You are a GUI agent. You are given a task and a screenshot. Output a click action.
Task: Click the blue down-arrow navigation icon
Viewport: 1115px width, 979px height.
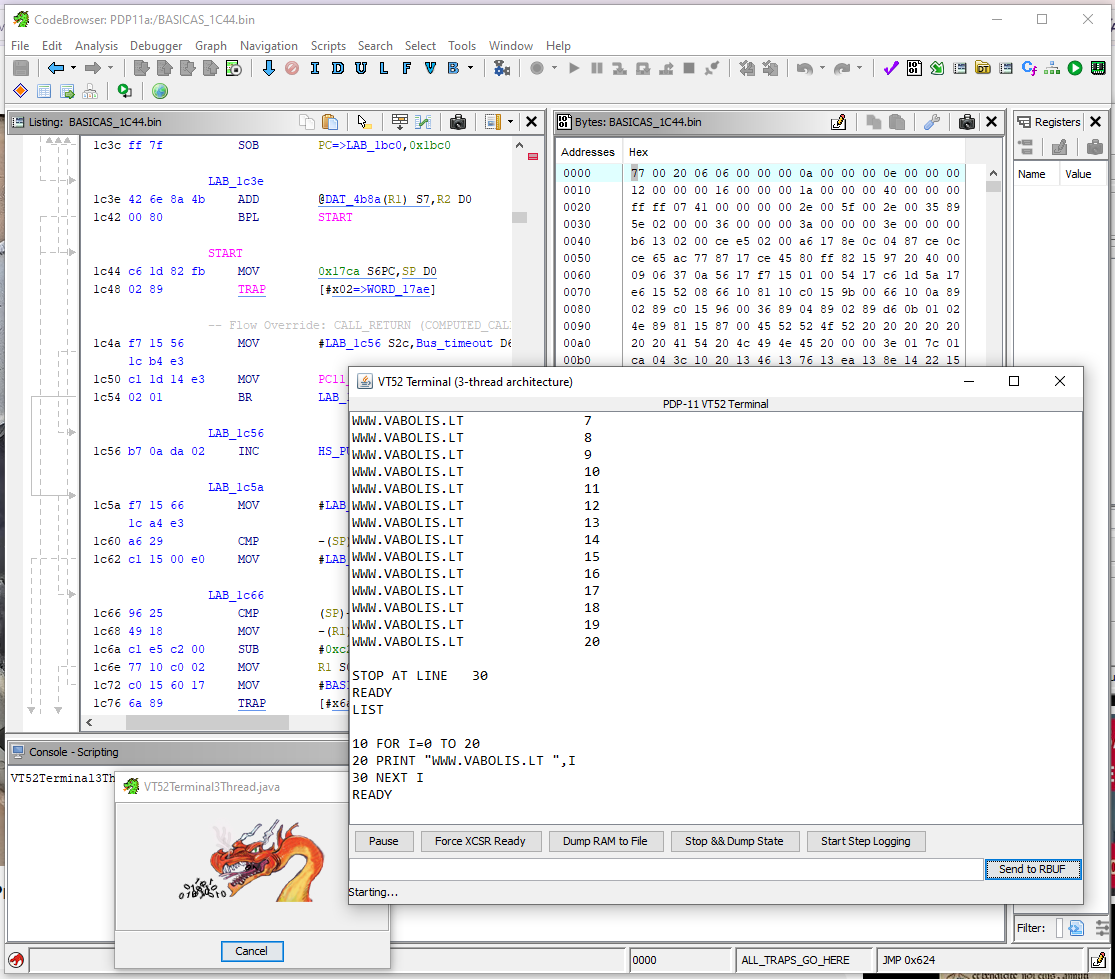tap(269, 68)
